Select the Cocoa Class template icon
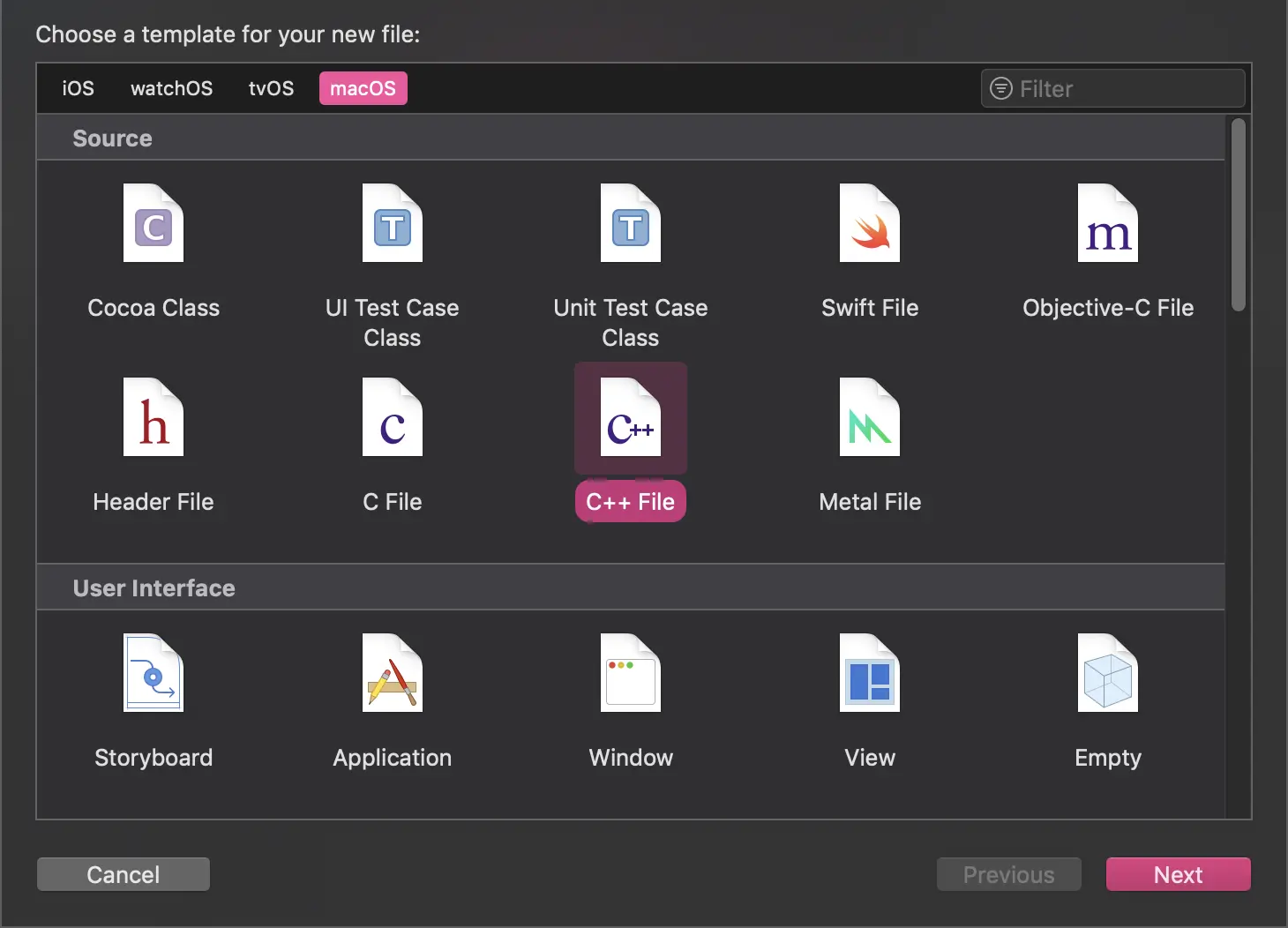Screen dimensions: 1288x928 coord(154,223)
